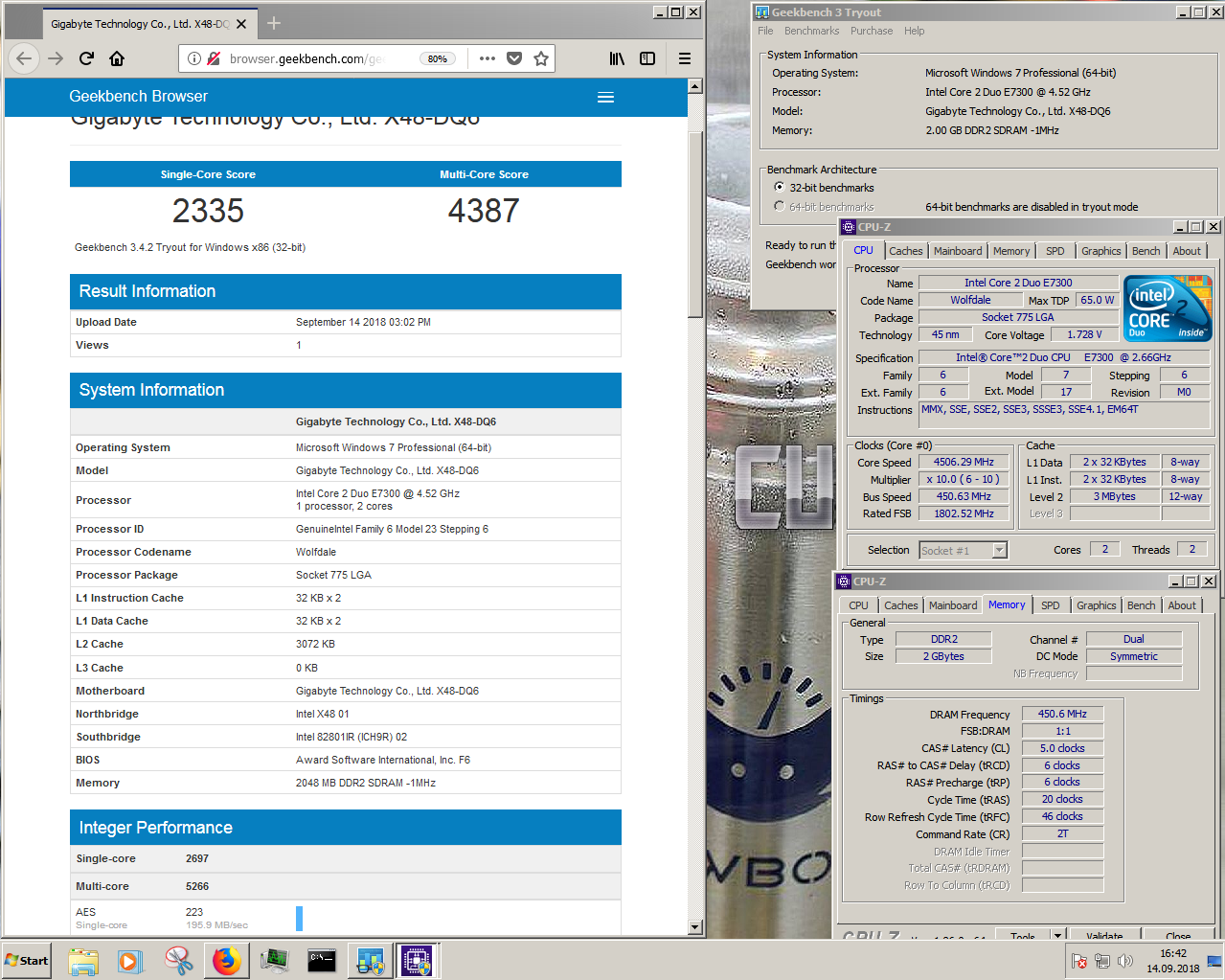
Task: Switch to SPD tab in upper CPU-Z
Action: 1055,251
